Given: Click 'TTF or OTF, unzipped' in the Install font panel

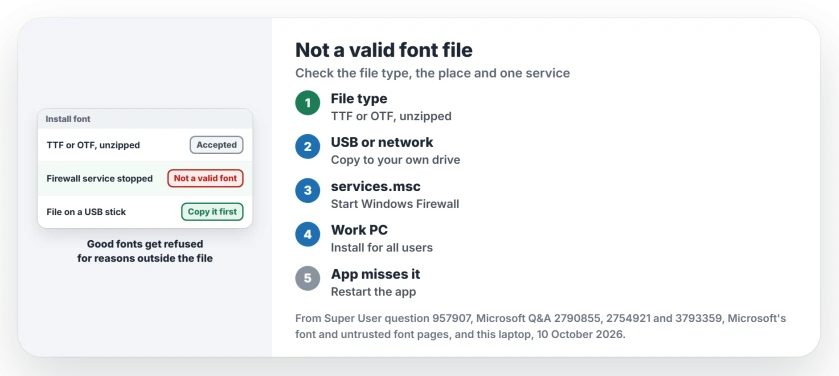Looking at the screenshot, I should (93, 145).
